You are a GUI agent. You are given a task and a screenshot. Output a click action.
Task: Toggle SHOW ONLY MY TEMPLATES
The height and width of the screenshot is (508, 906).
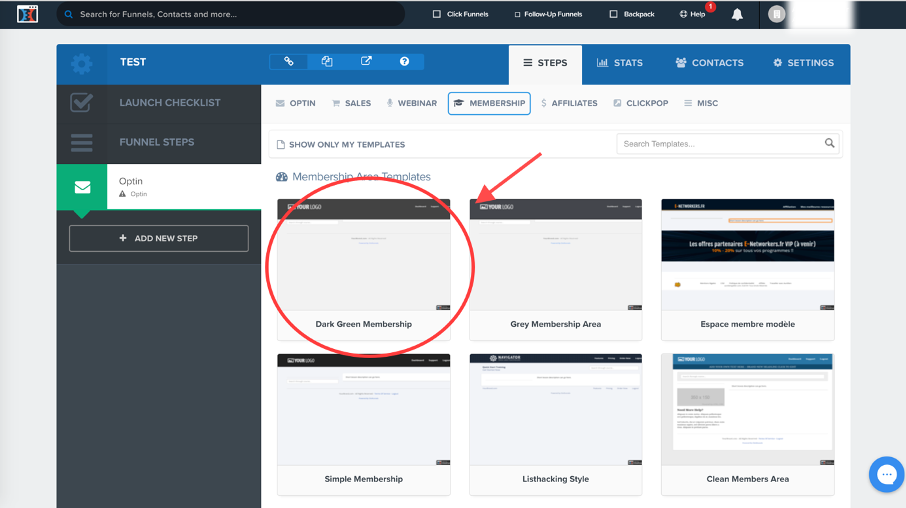(341, 144)
